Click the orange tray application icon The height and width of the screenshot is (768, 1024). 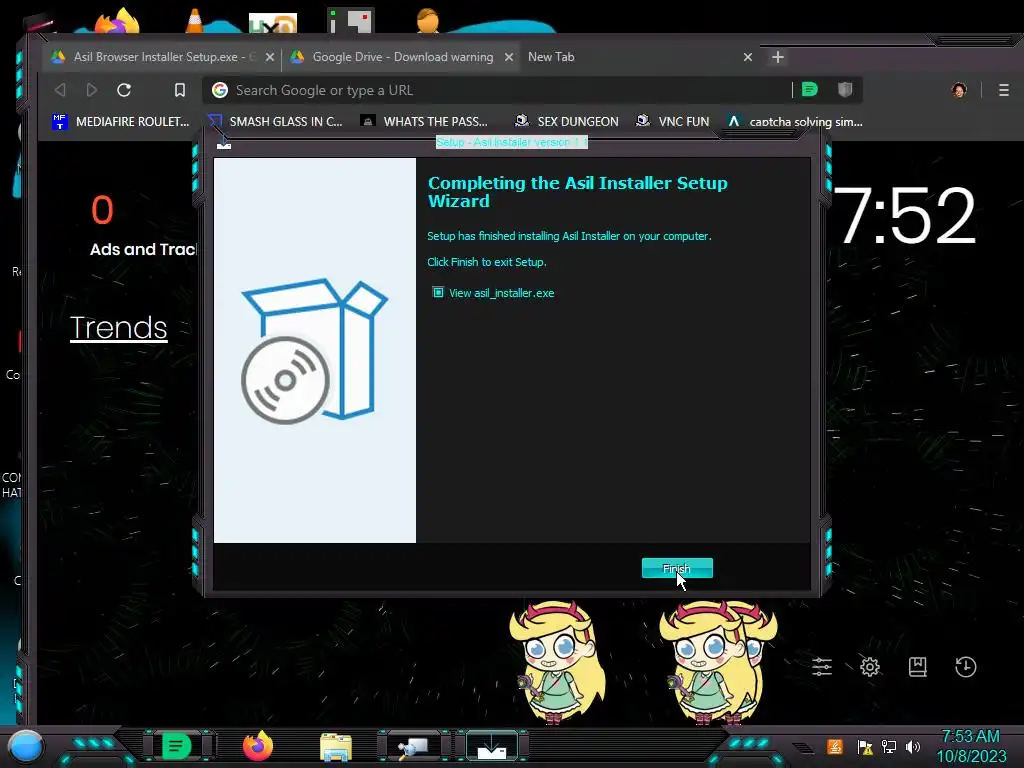835,746
